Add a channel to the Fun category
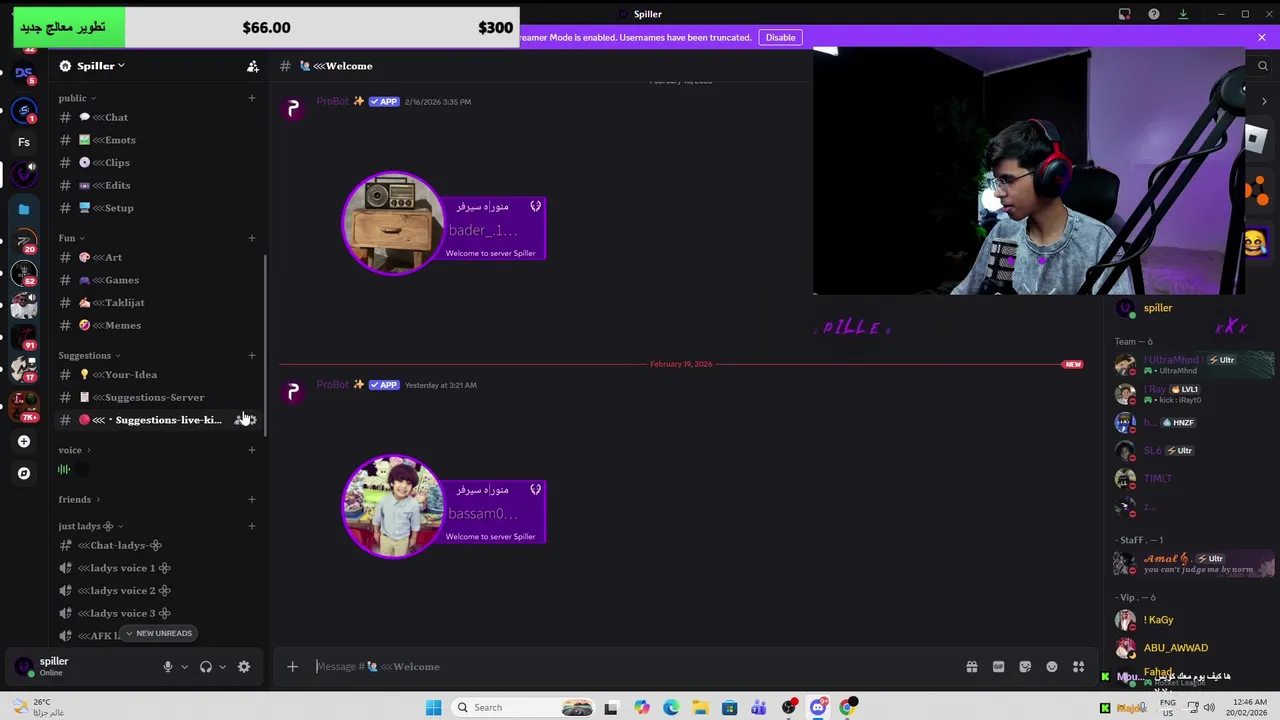Screen dimensions: 1280x720 [252, 238]
